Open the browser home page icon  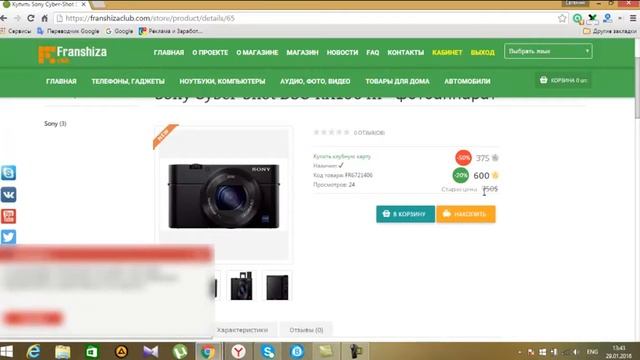[44, 18]
